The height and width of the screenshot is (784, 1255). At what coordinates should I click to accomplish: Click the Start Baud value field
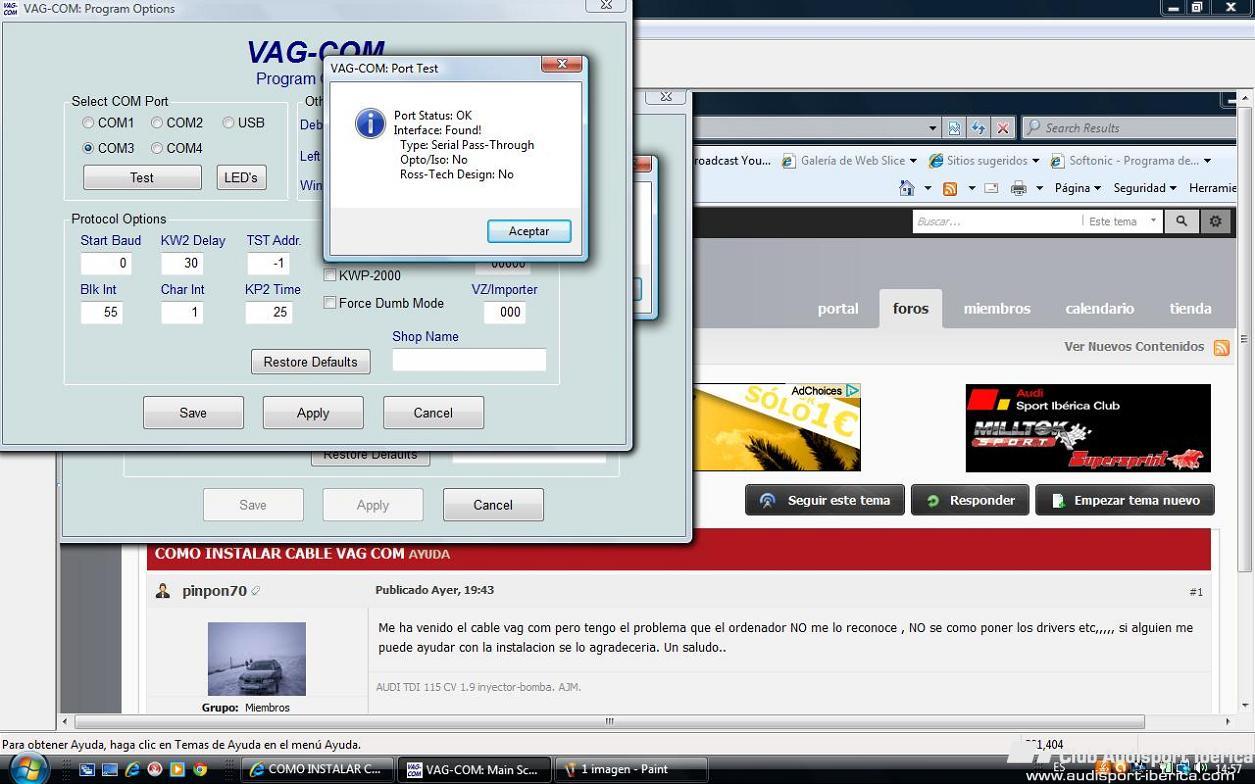click(x=106, y=264)
